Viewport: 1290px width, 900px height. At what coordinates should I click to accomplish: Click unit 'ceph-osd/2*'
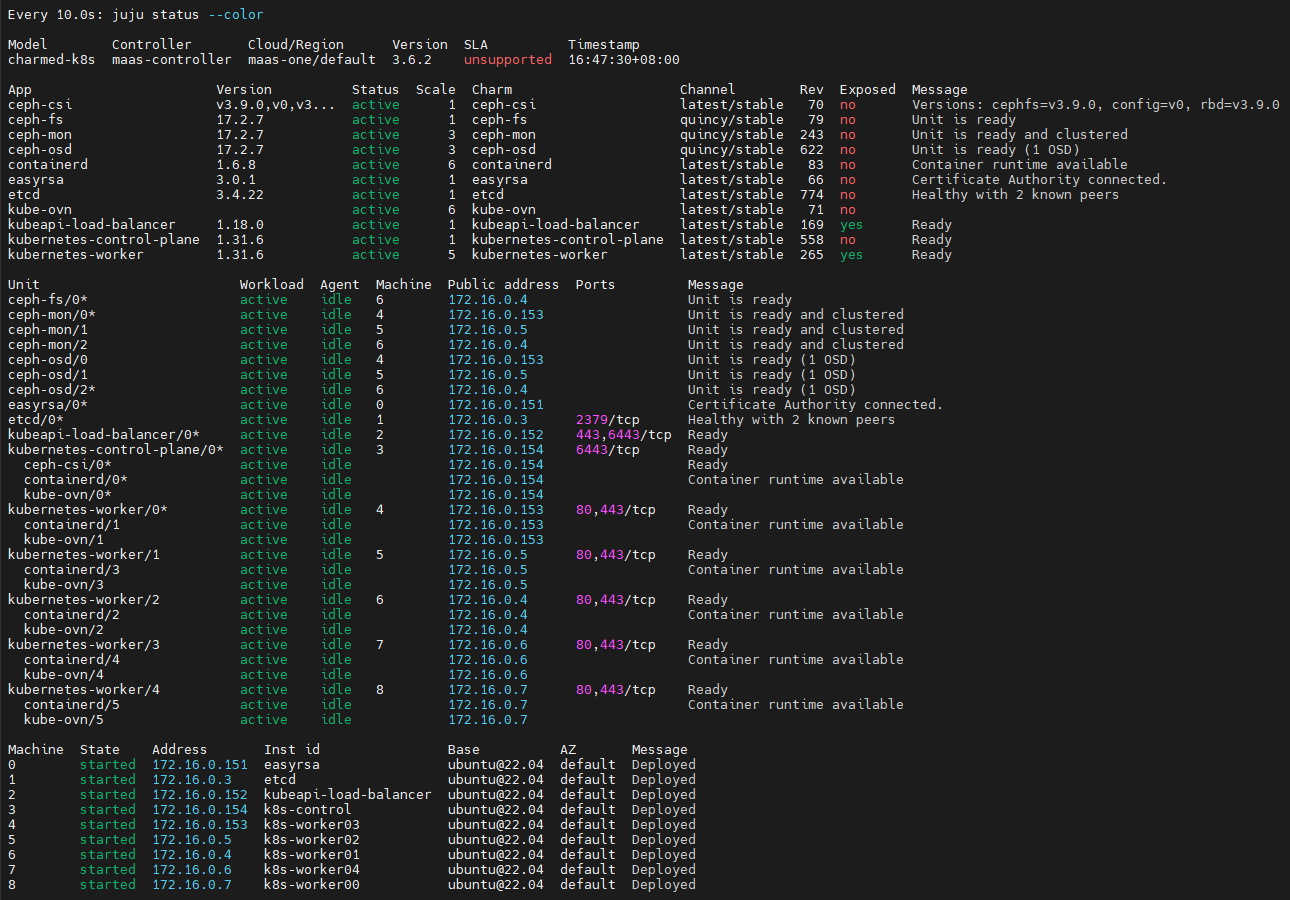52,390
